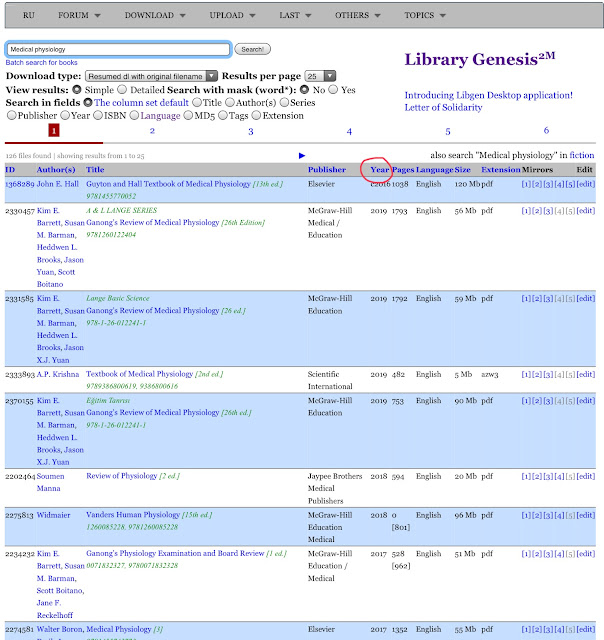Screen dimensions: 604x640
Task: Open mirror [2] for book ID 2330457
Action: 537,211
